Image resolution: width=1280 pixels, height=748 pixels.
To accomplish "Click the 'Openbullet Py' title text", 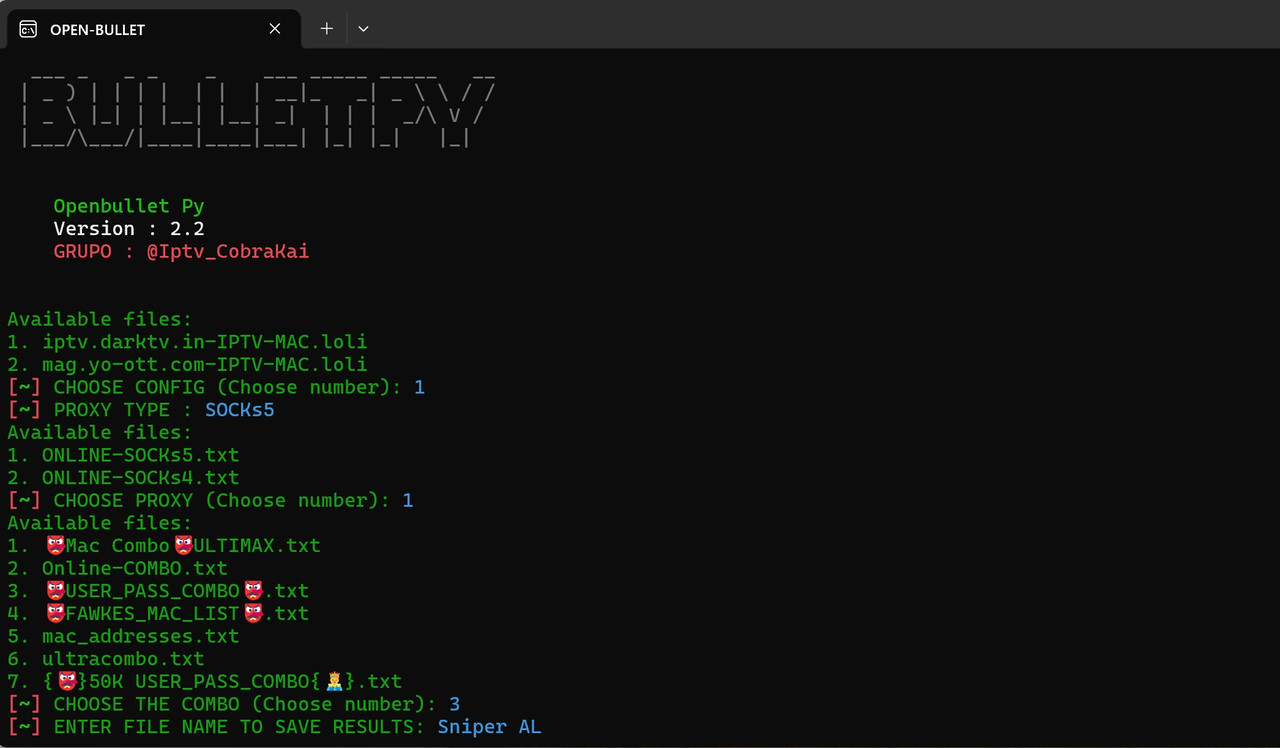I will [x=129, y=206].
